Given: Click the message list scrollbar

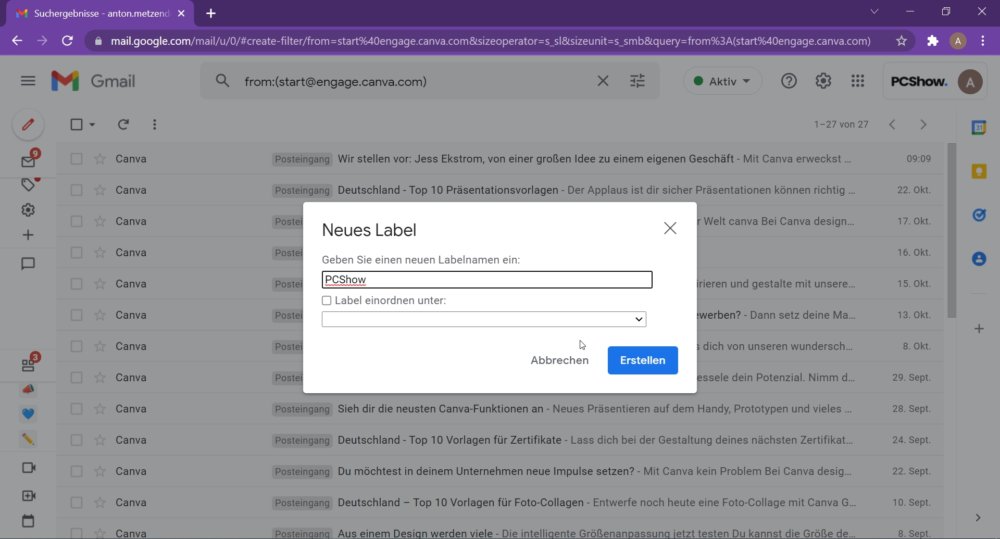Looking at the screenshot, I should pyautogui.click(x=952, y=230).
